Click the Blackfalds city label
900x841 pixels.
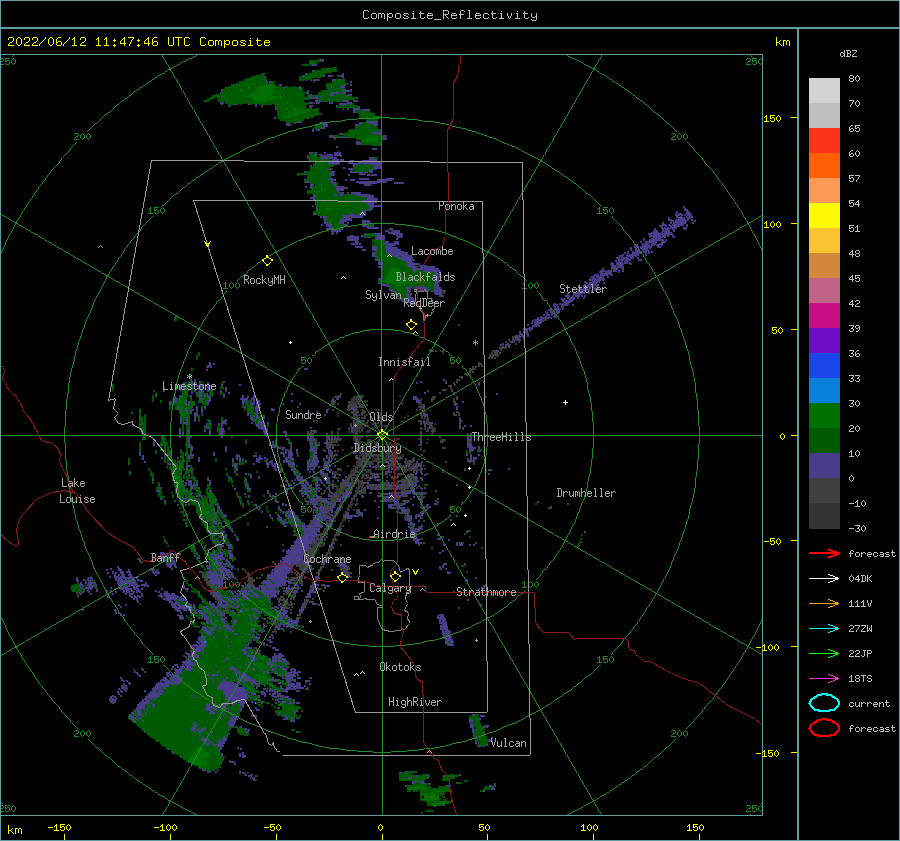(x=425, y=277)
